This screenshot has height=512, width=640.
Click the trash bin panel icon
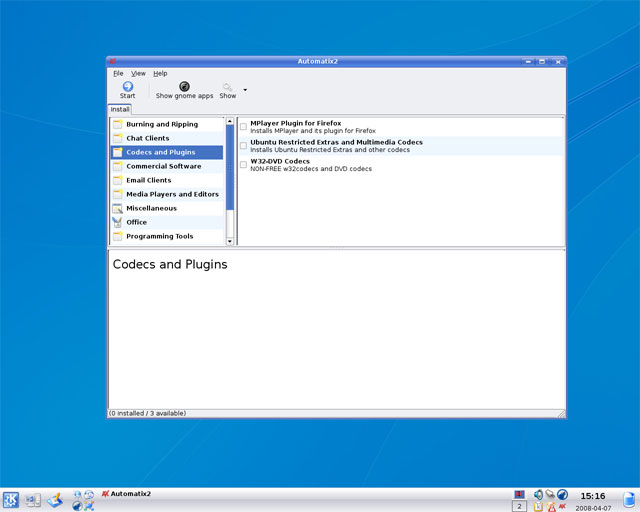click(x=630, y=500)
